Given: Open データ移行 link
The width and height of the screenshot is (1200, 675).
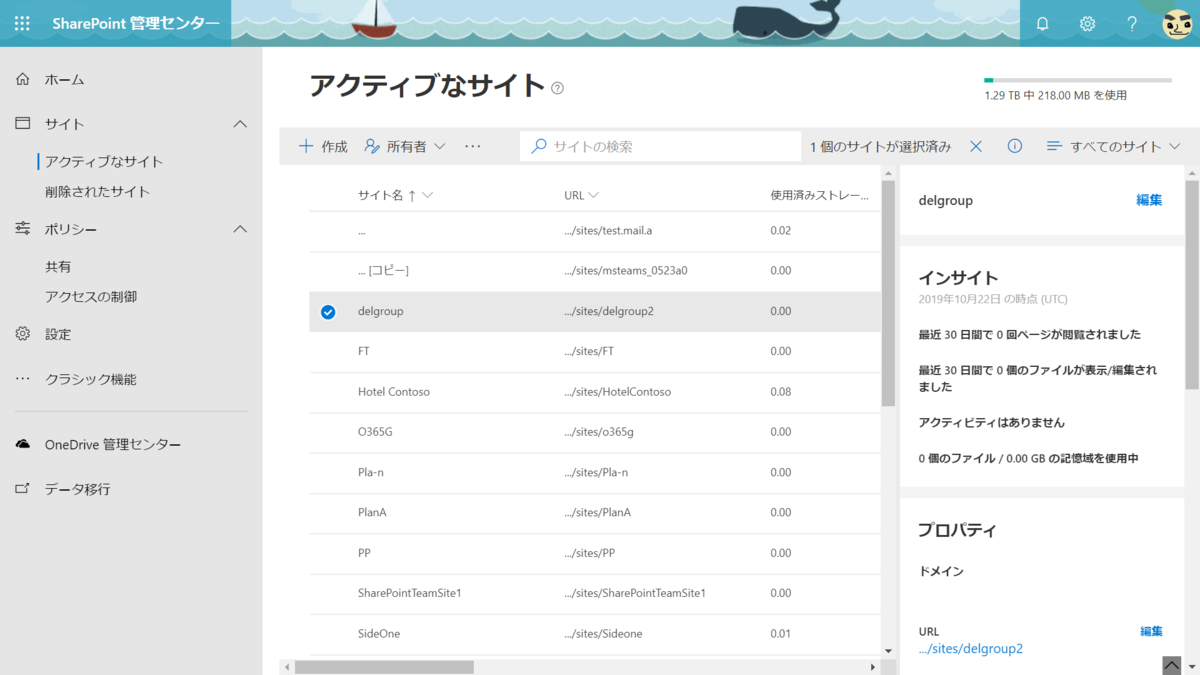Looking at the screenshot, I should pyautogui.click(x=78, y=489).
